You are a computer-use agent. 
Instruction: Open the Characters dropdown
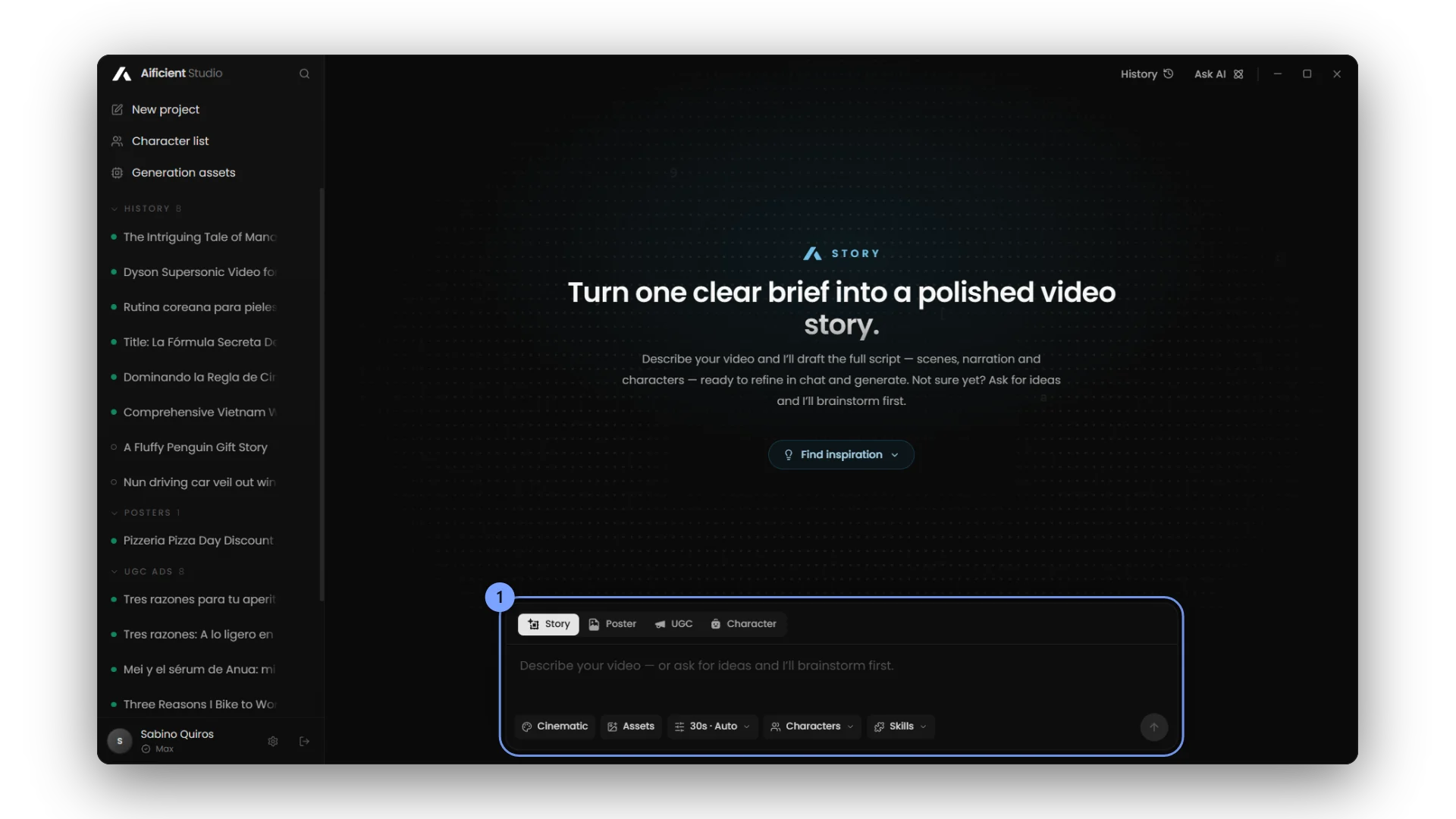pos(812,726)
